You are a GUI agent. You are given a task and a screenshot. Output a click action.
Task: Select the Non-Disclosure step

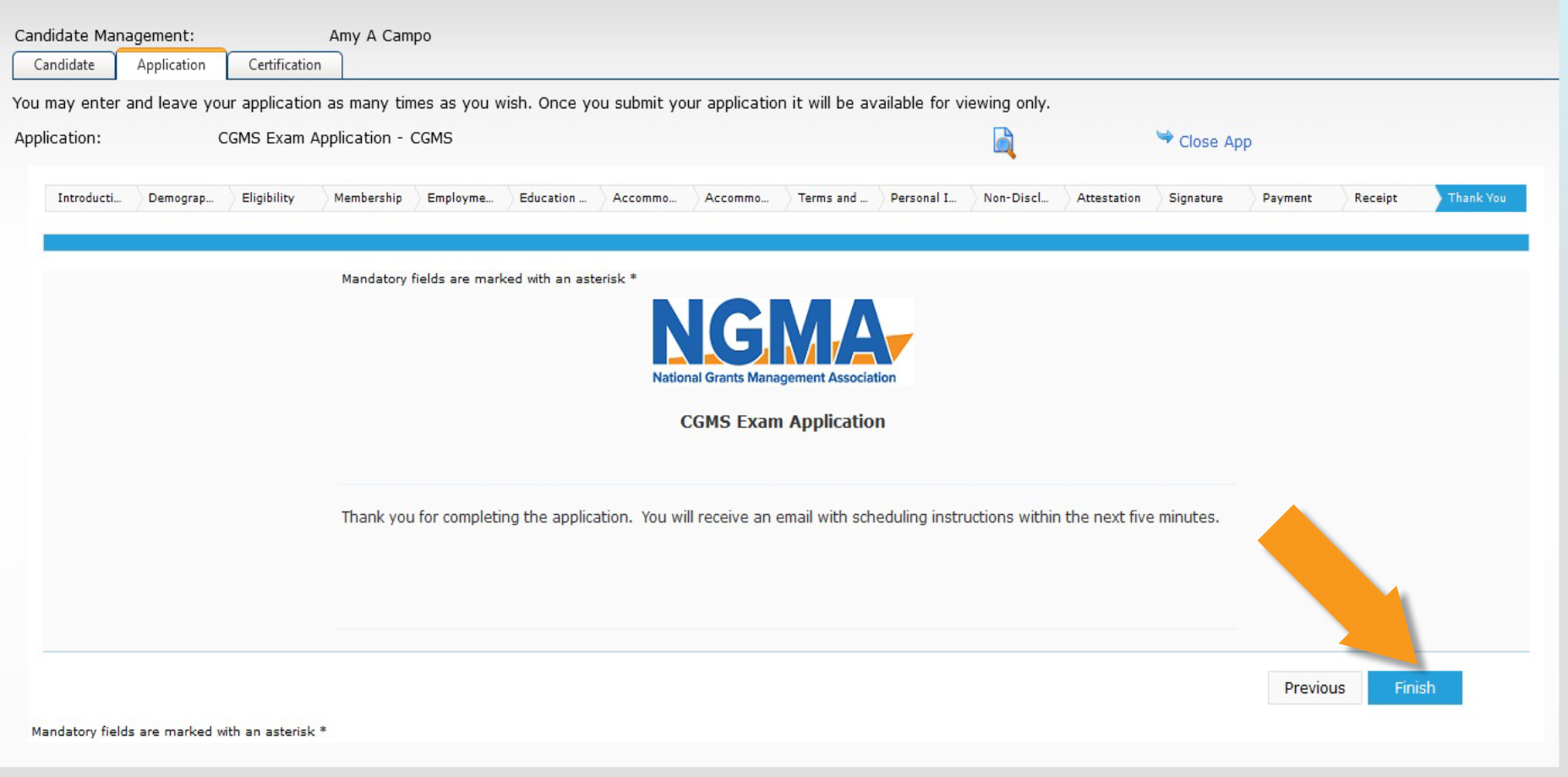pyautogui.click(x=1017, y=198)
